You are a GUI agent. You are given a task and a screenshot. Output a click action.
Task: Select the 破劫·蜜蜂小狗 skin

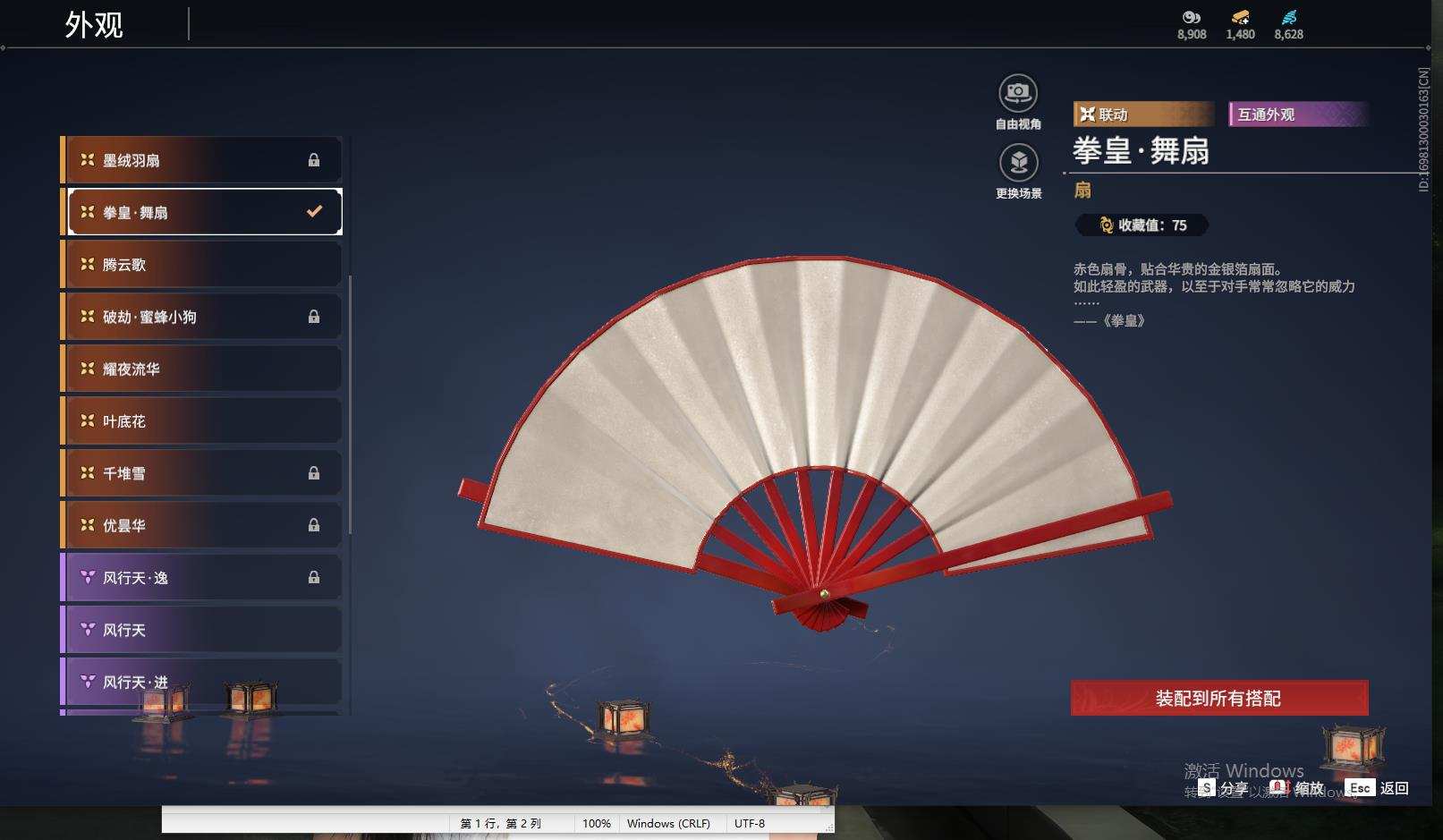(x=201, y=317)
